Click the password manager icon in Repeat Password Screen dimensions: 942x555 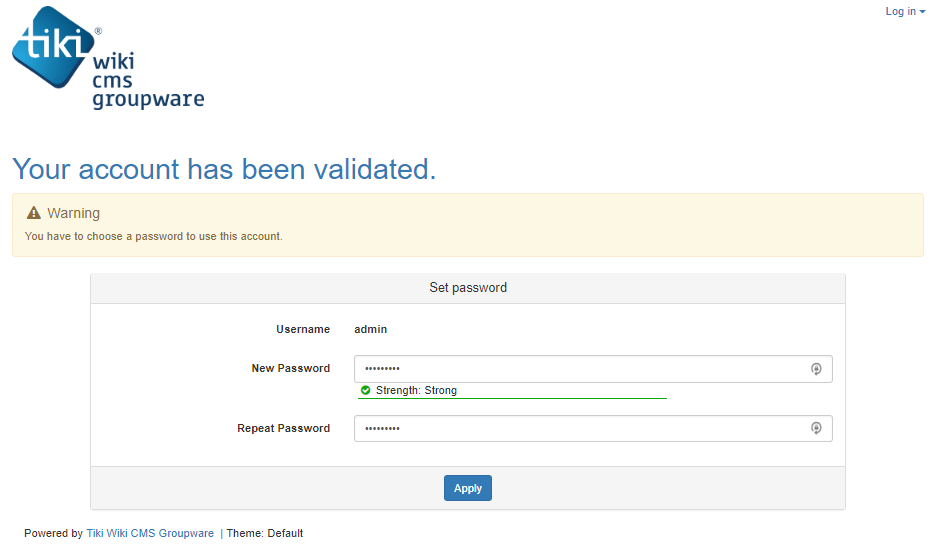point(816,429)
